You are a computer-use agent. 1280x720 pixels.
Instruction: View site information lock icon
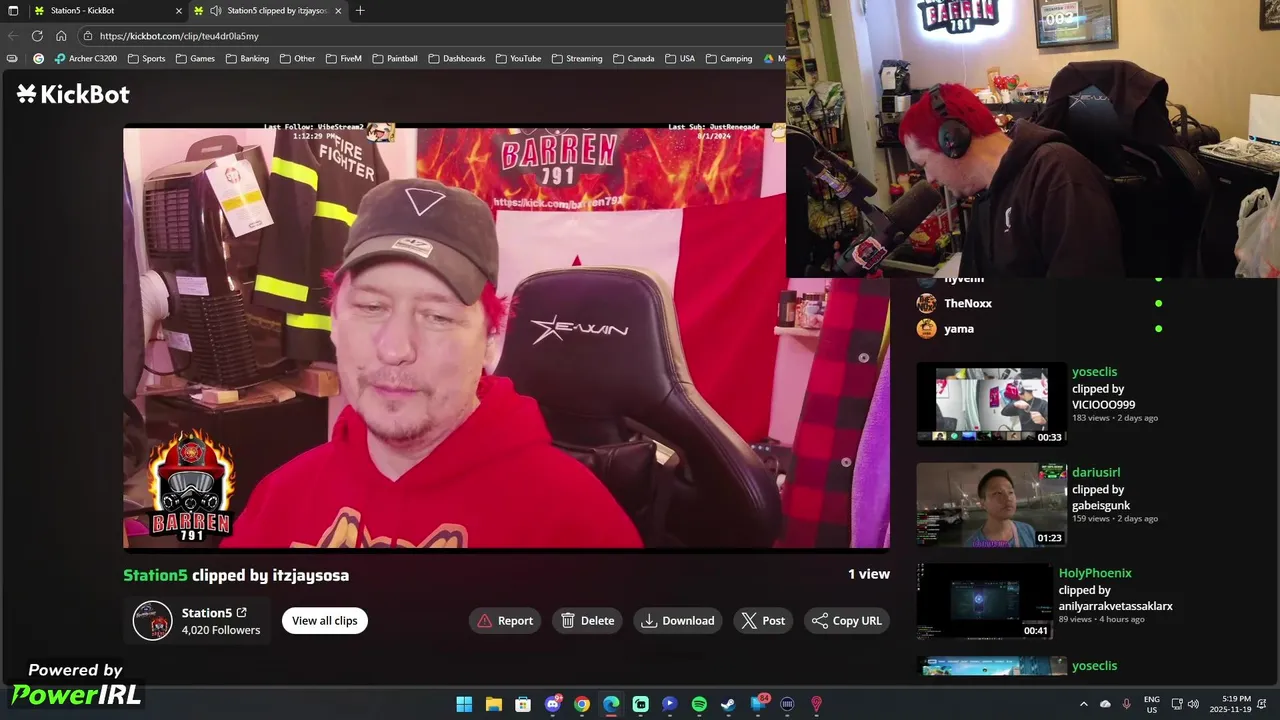[x=88, y=36]
